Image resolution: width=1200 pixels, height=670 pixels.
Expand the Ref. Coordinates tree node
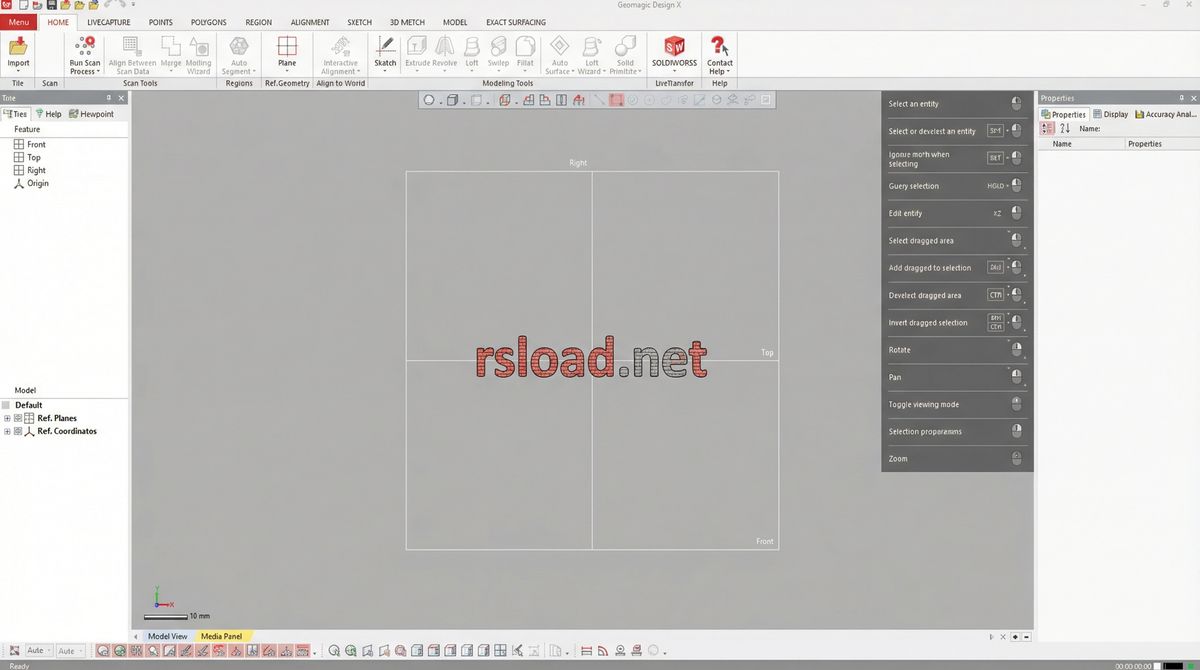click(x=7, y=431)
